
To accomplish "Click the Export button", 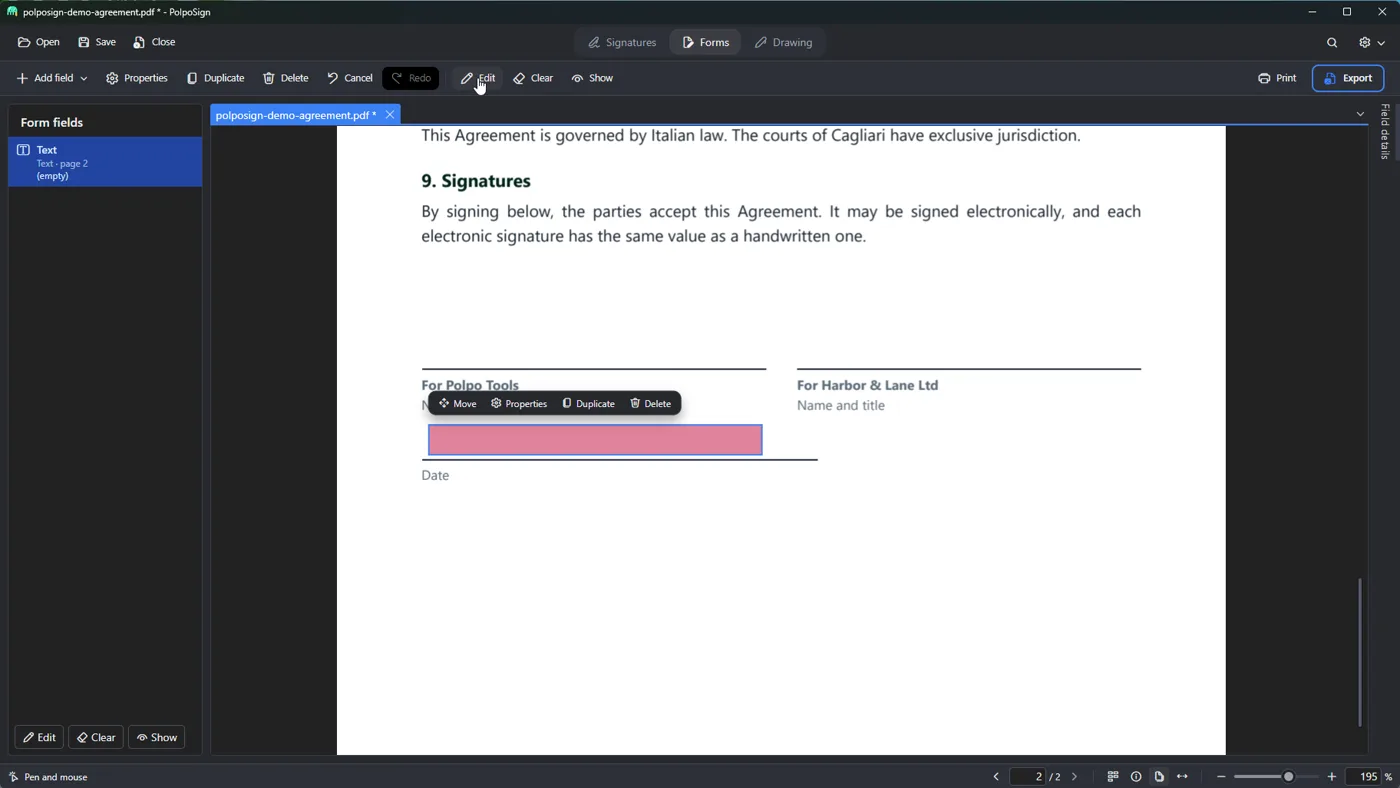I will [1348, 78].
